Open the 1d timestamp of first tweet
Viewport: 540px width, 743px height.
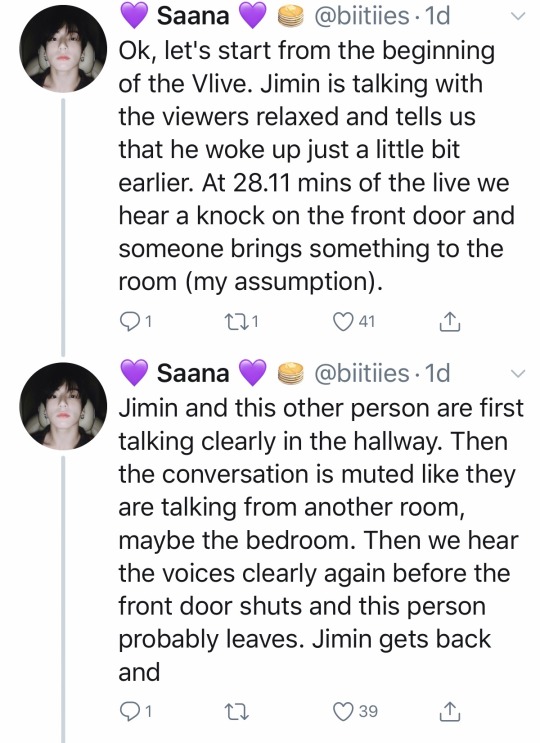(437, 16)
